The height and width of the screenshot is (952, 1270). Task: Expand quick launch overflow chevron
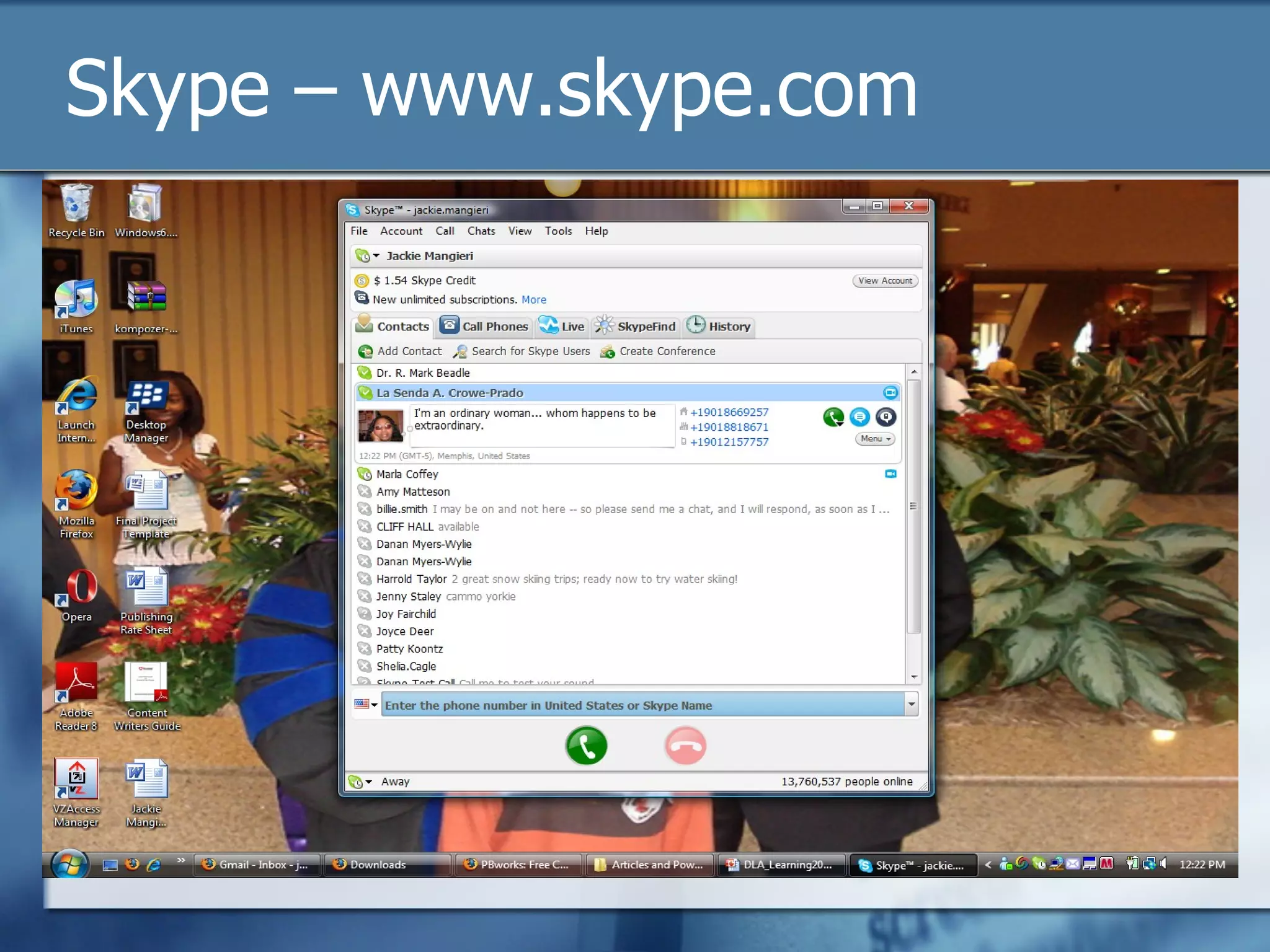[181, 860]
